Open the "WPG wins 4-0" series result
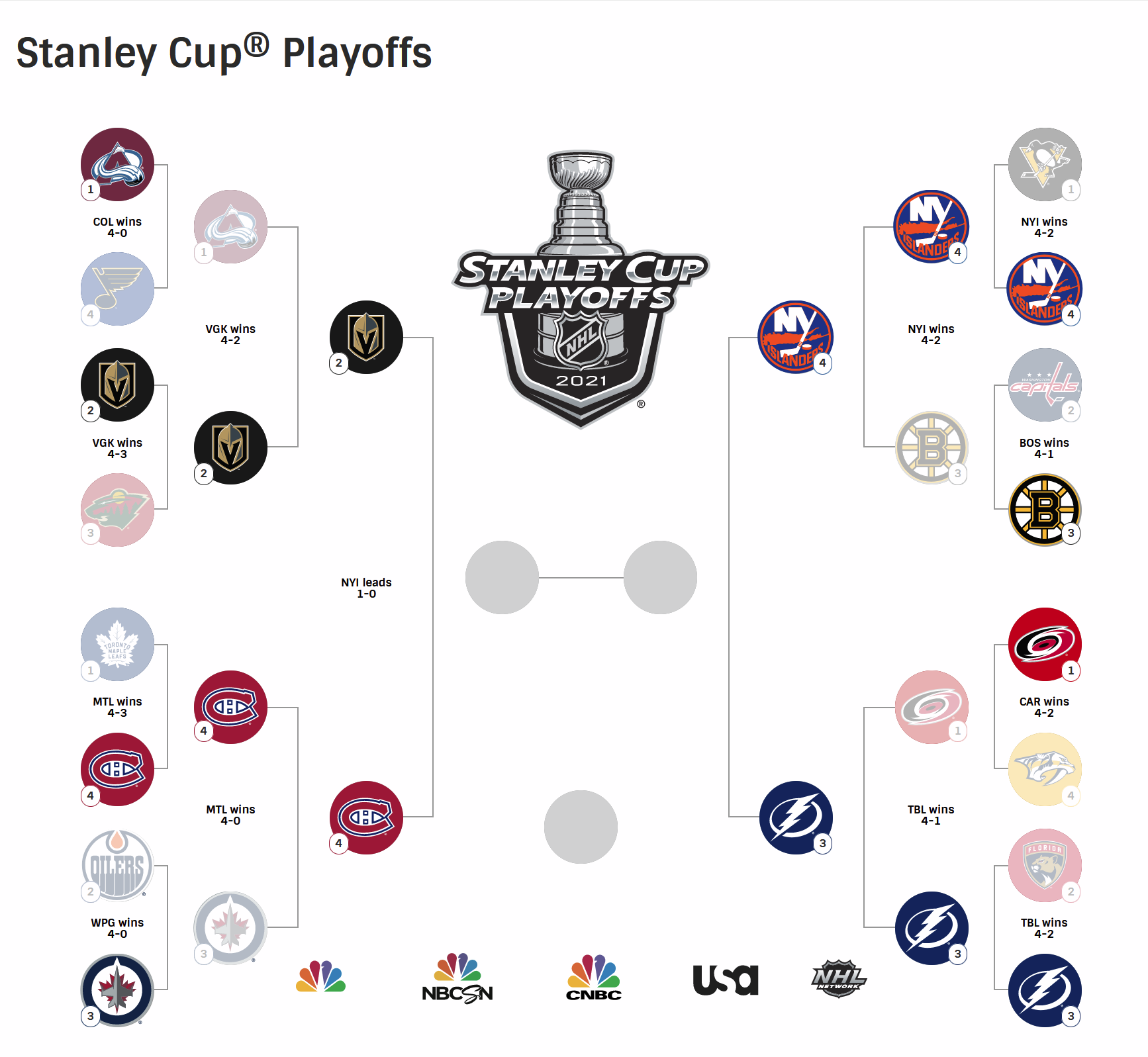 (x=117, y=928)
